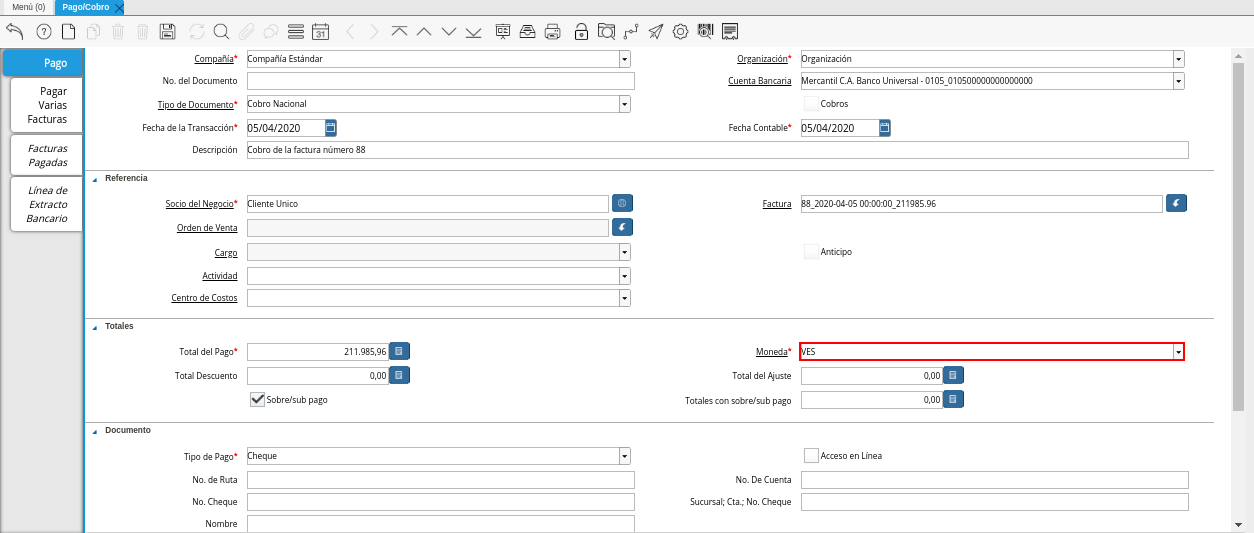Enable the Acceso en Línea checkbox
This screenshot has width=1254, height=533.
pos(811,455)
